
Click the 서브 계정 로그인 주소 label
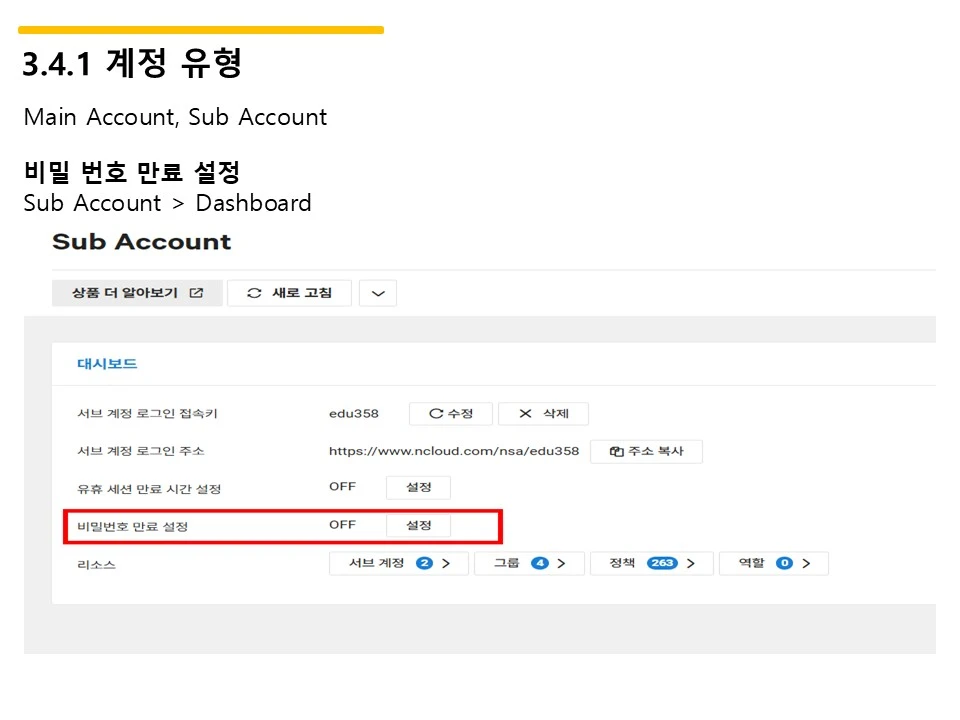pyautogui.click(x=141, y=451)
